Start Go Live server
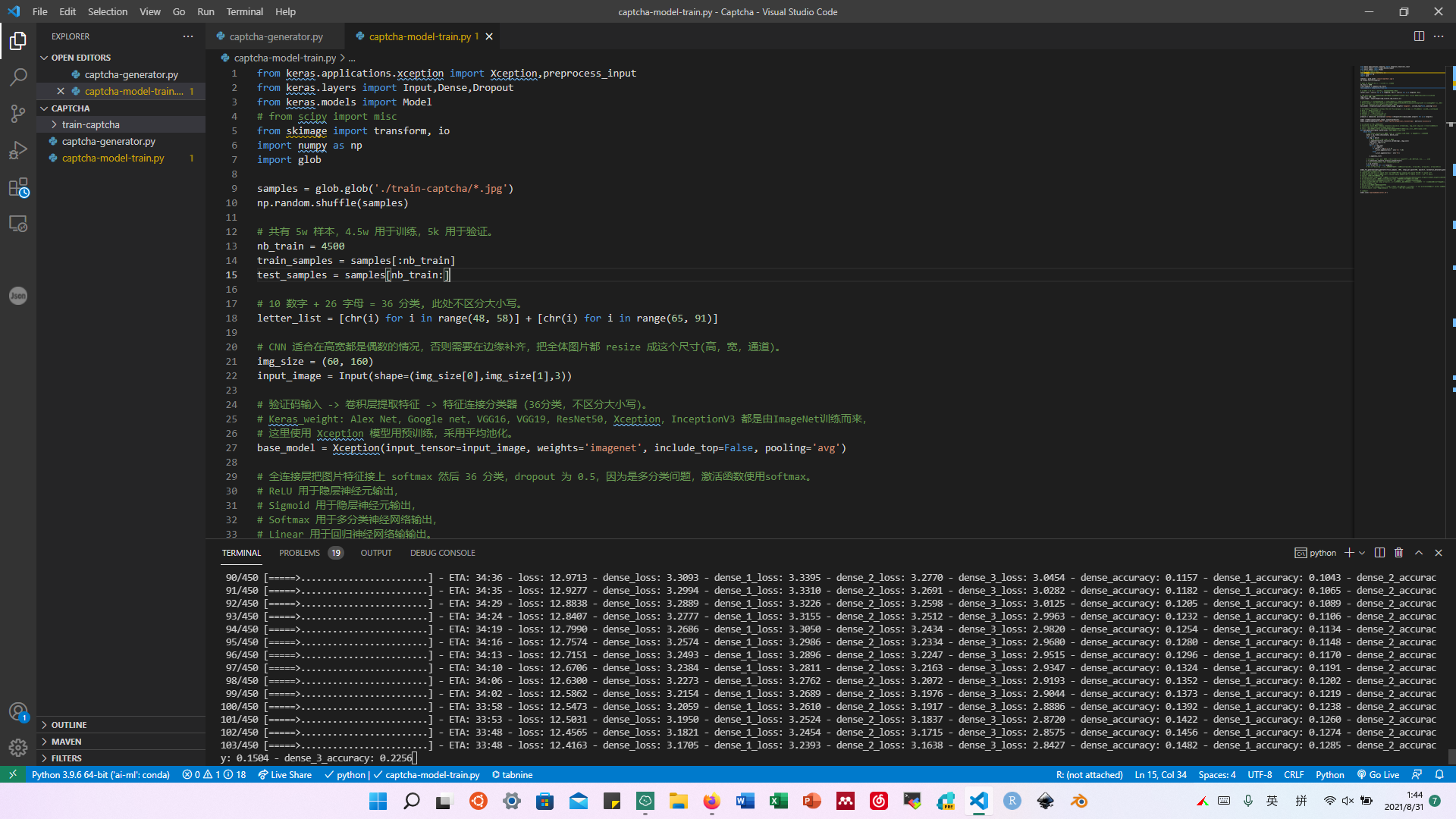The height and width of the screenshot is (819, 1456). click(1378, 775)
